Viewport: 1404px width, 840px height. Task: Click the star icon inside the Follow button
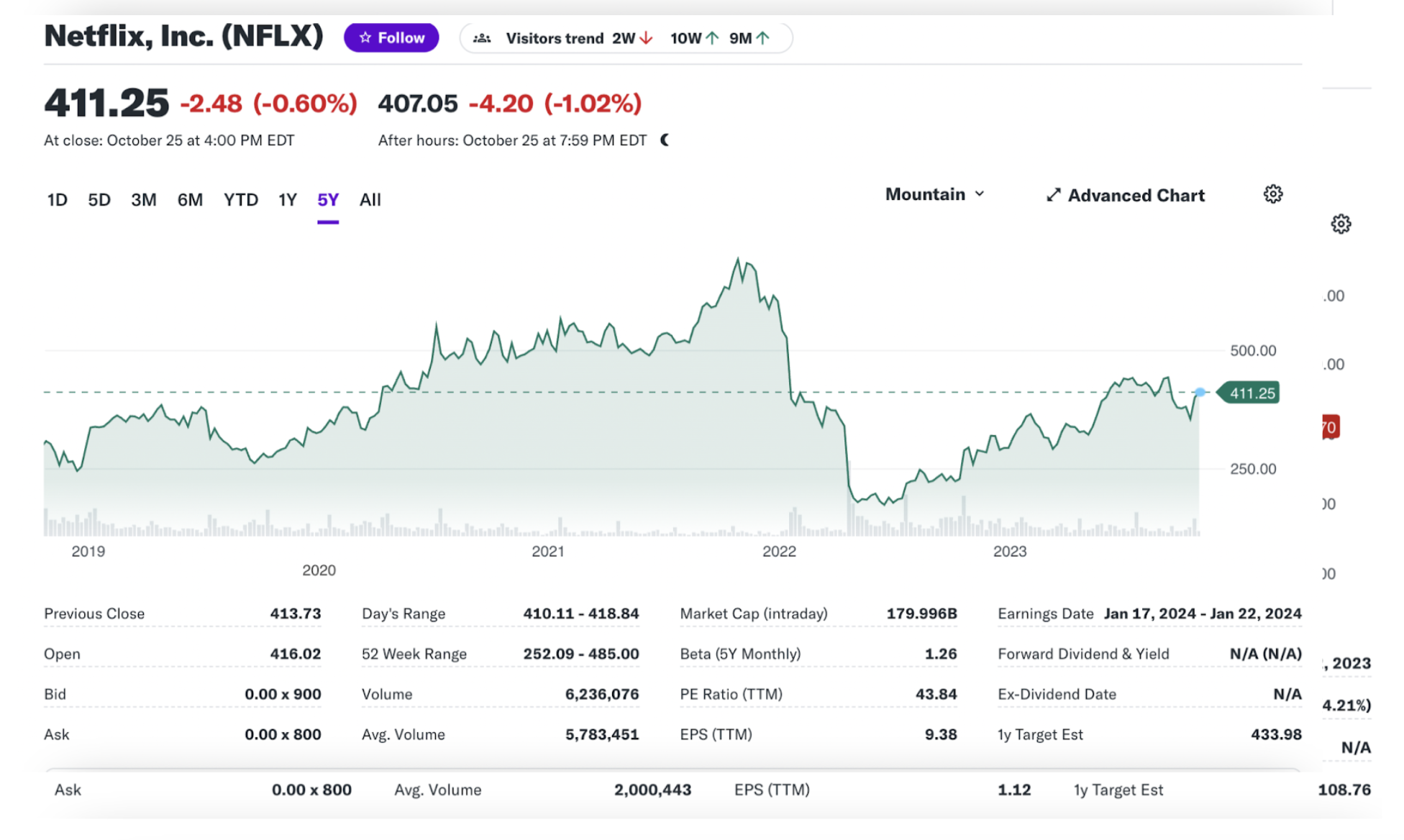pyautogui.click(x=365, y=37)
